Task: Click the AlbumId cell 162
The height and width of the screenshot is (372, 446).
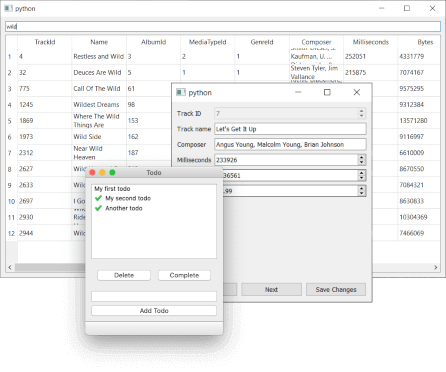Action: pos(149,137)
